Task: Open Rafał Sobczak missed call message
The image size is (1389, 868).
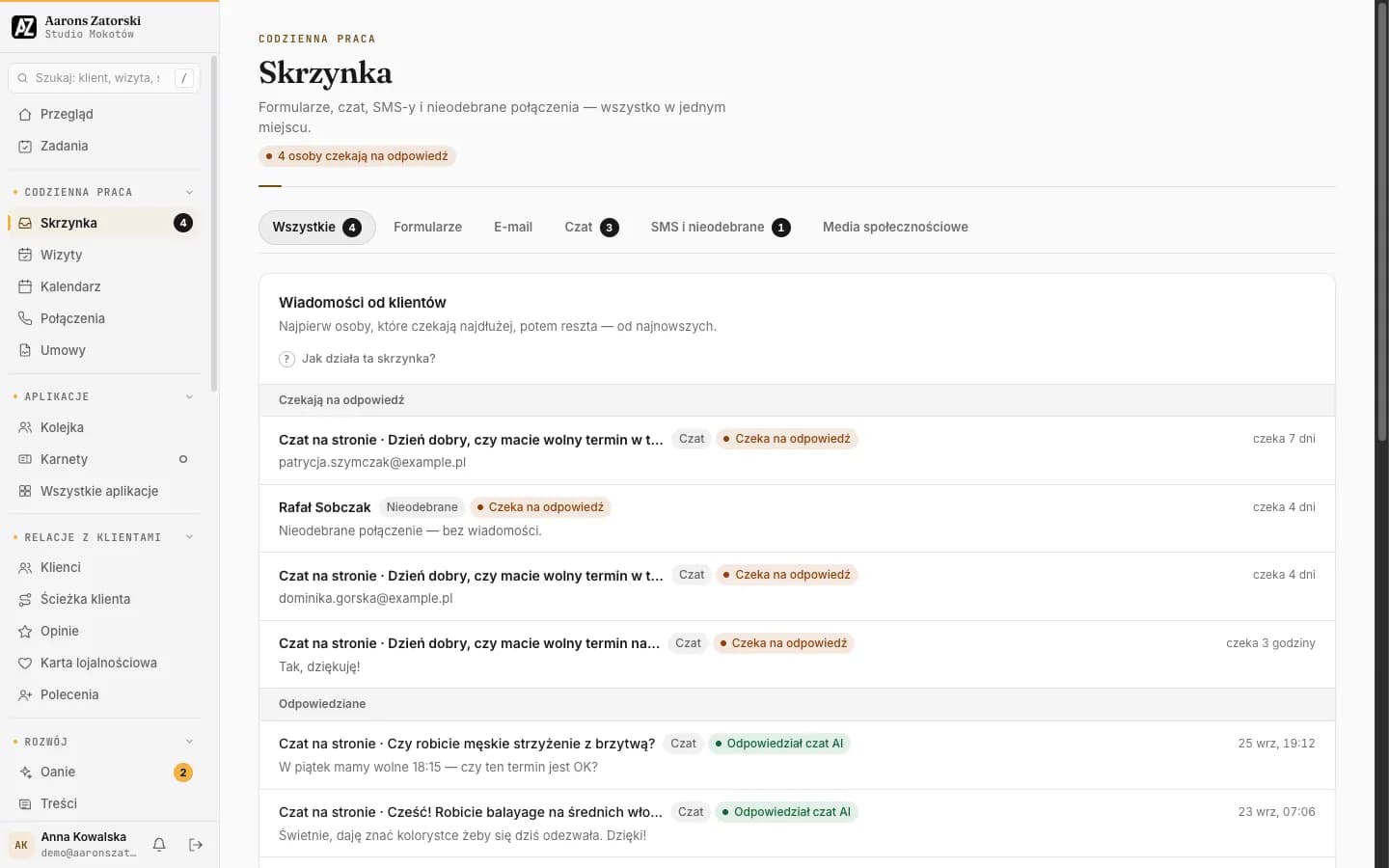Action: tap(797, 519)
